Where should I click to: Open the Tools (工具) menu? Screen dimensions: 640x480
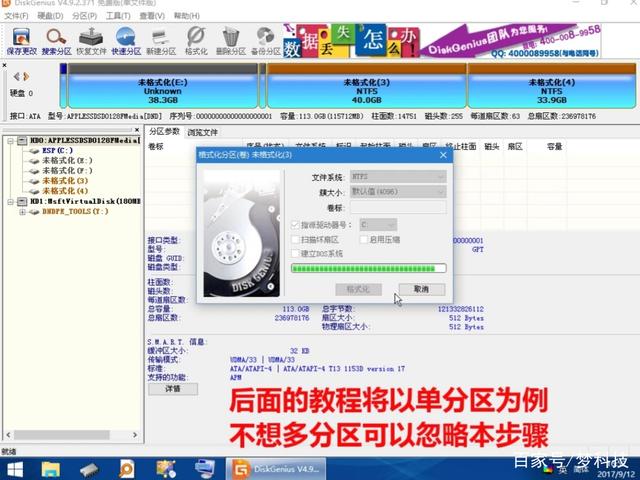[118, 16]
